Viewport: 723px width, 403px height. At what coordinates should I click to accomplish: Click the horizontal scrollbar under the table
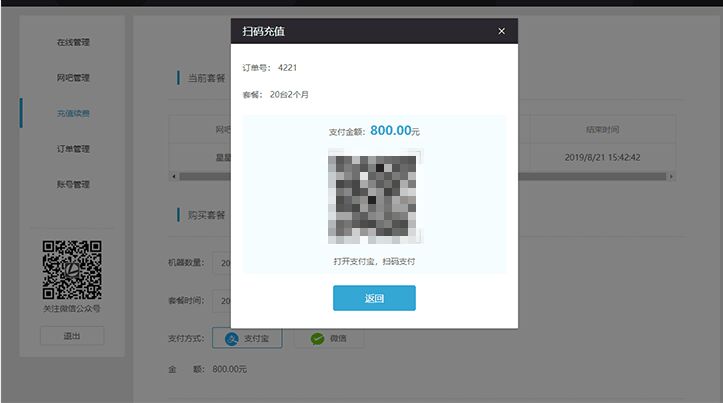(x=422, y=176)
